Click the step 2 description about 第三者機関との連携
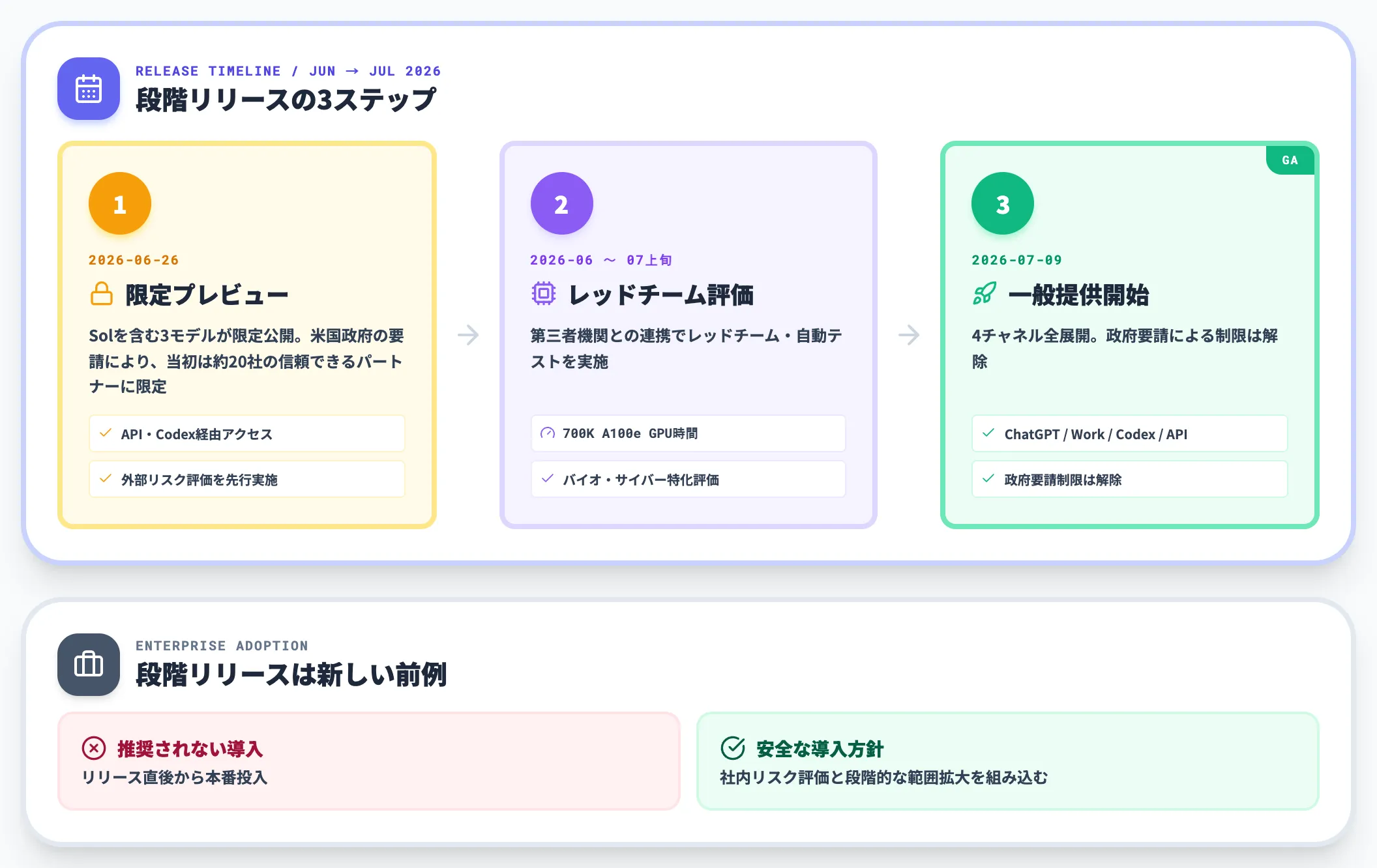The image size is (1377, 868). coord(687,349)
